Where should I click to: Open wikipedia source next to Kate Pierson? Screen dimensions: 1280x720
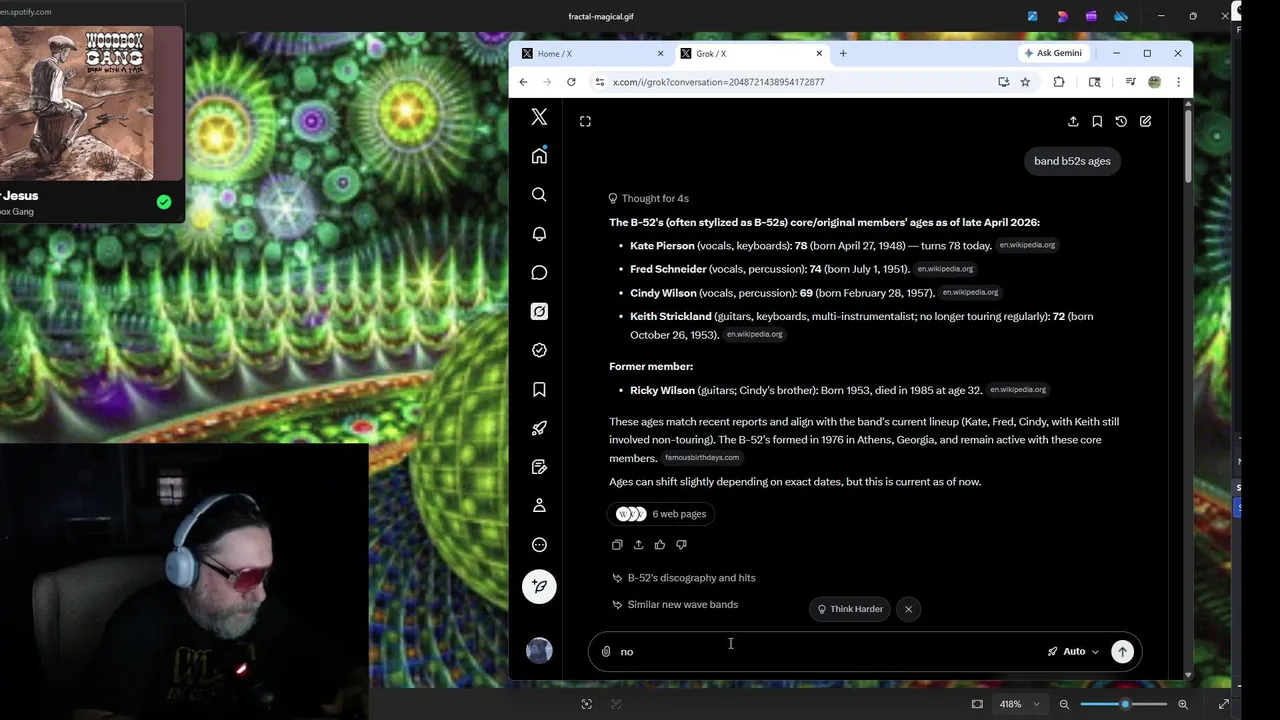tap(1027, 245)
